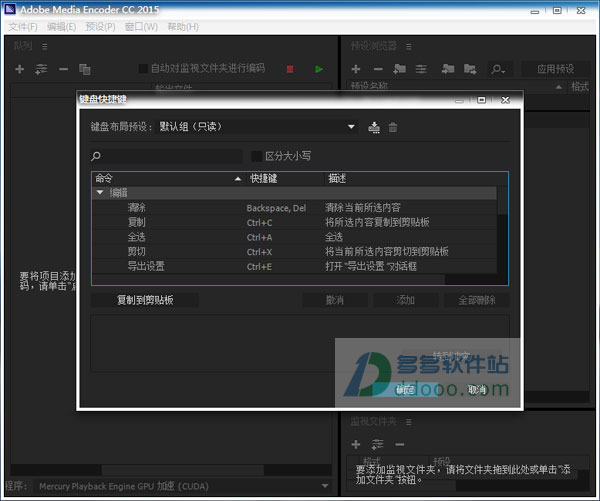Click the magnifier icon in shortcuts search

point(96,156)
